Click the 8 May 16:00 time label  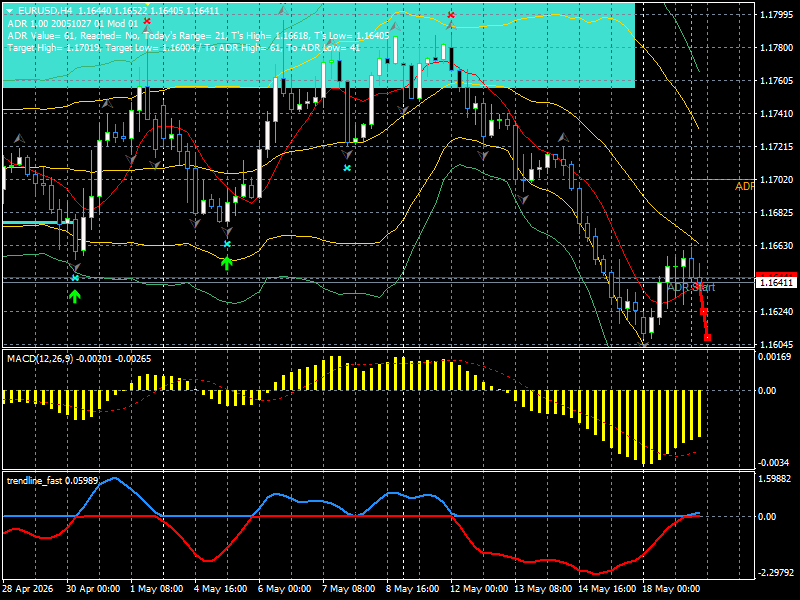[412, 589]
